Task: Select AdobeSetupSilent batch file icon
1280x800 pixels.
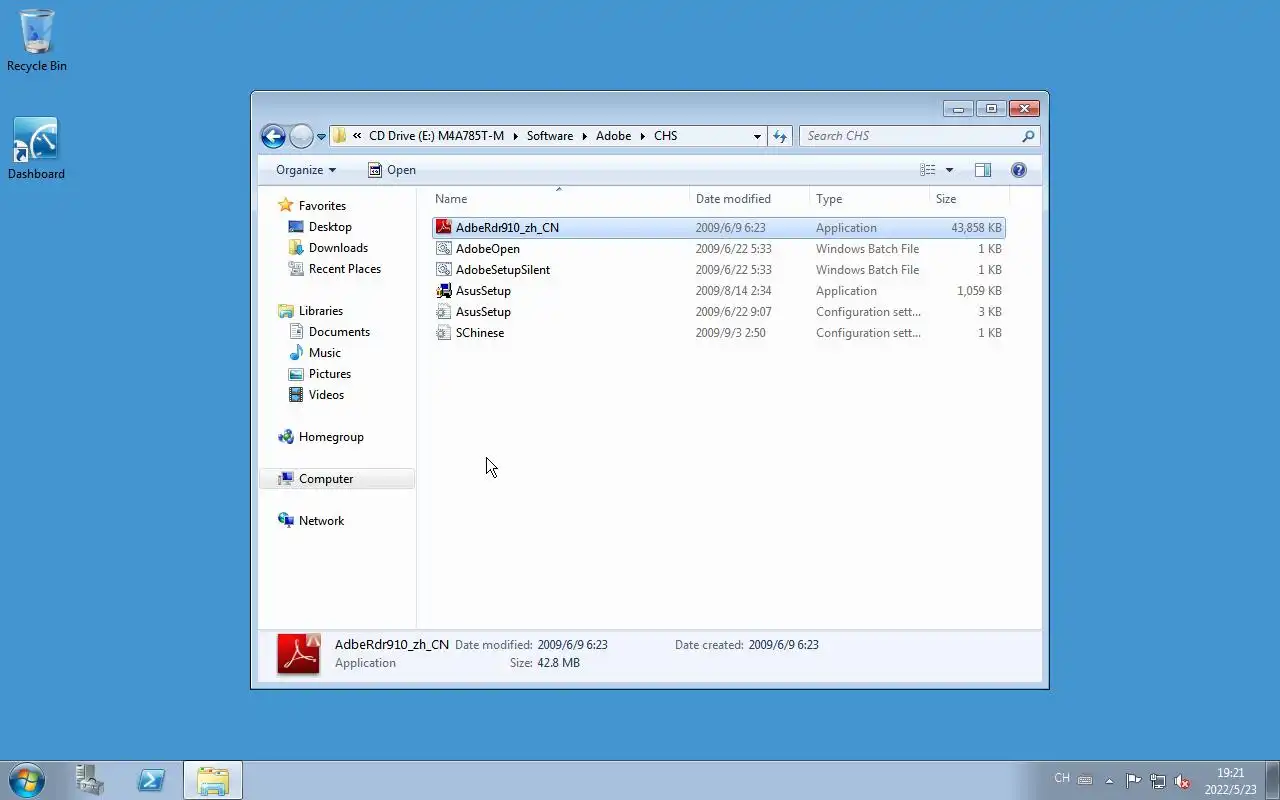Action: tap(444, 270)
